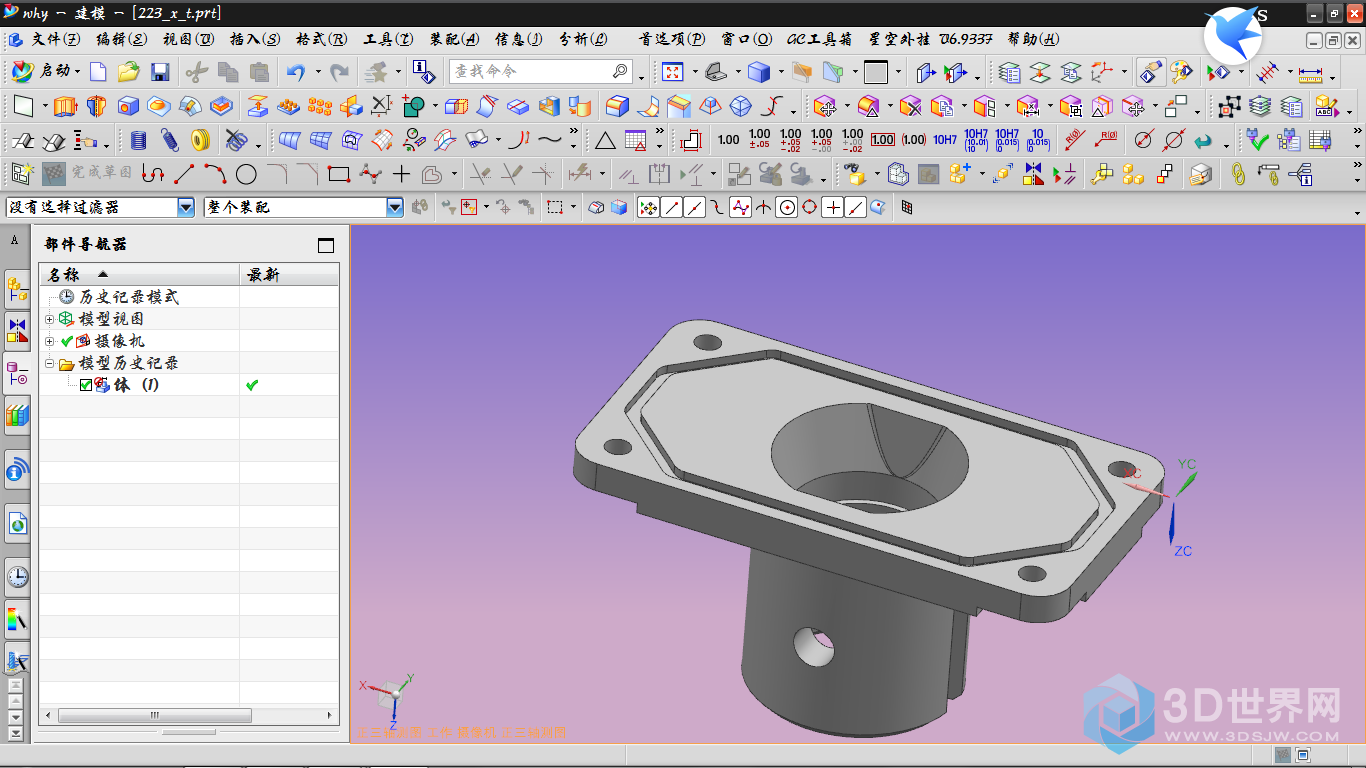
Task: Click the Open folder icon
Action: coord(128,72)
